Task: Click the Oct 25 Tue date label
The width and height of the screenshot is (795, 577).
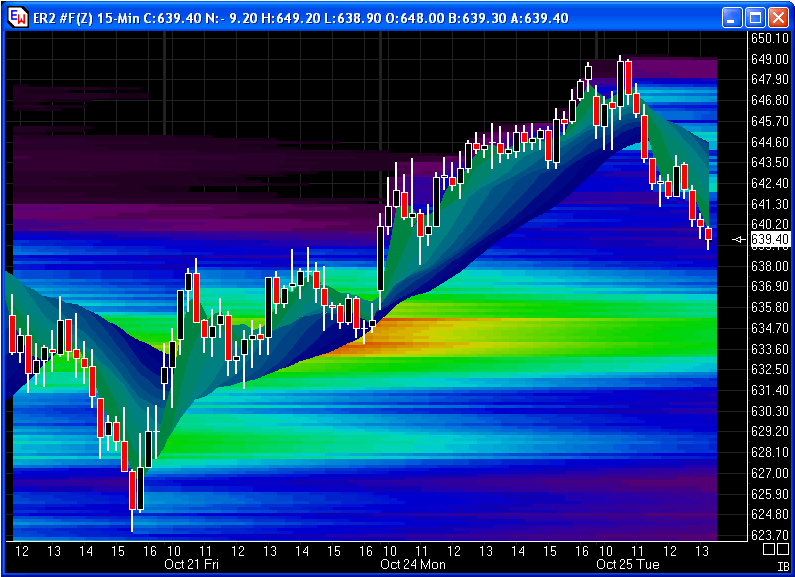Action: click(628, 564)
